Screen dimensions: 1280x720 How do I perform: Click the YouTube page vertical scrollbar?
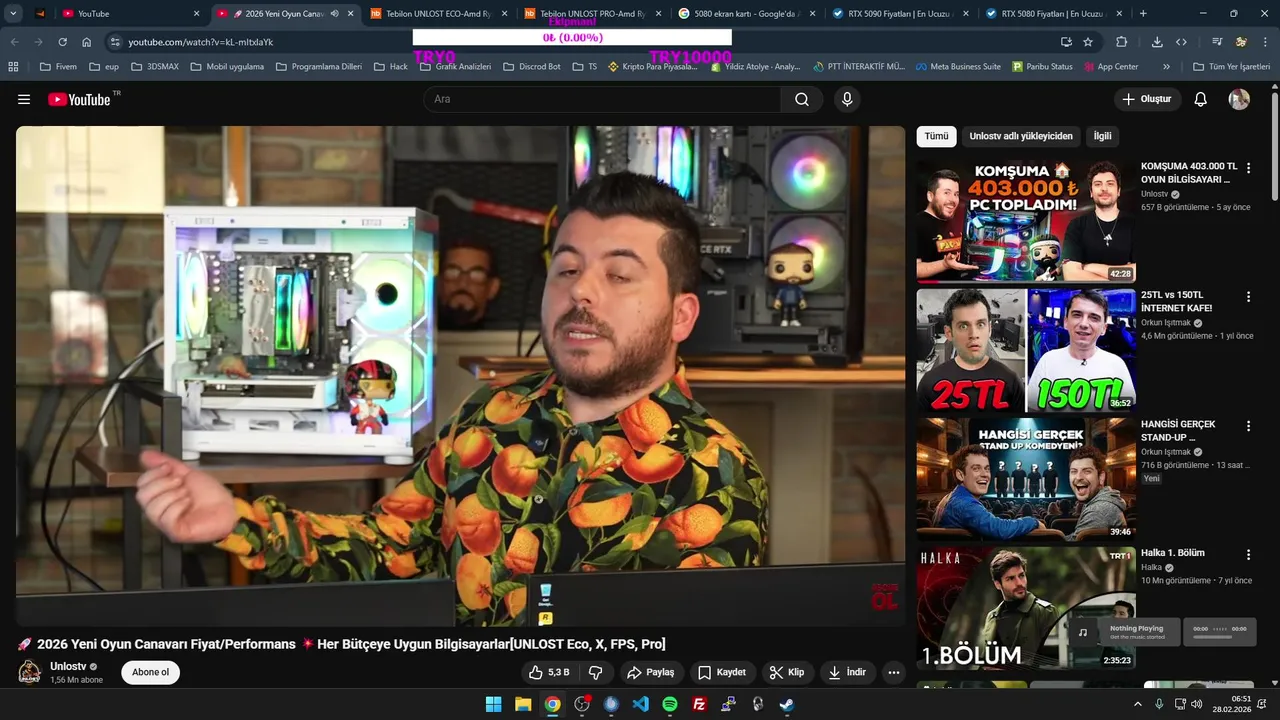click(1275, 145)
